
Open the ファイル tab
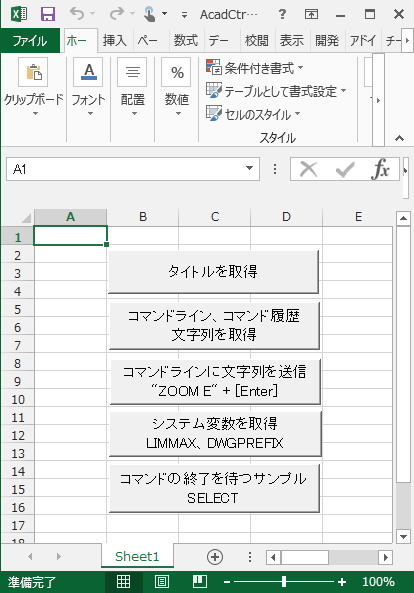tap(30, 40)
